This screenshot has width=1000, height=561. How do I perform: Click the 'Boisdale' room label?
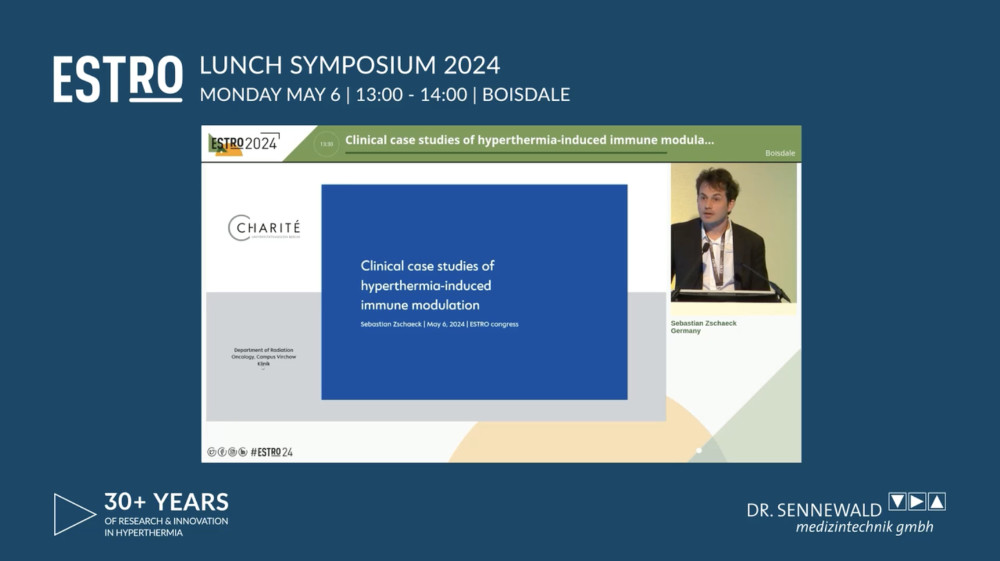[x=780, y=153]
